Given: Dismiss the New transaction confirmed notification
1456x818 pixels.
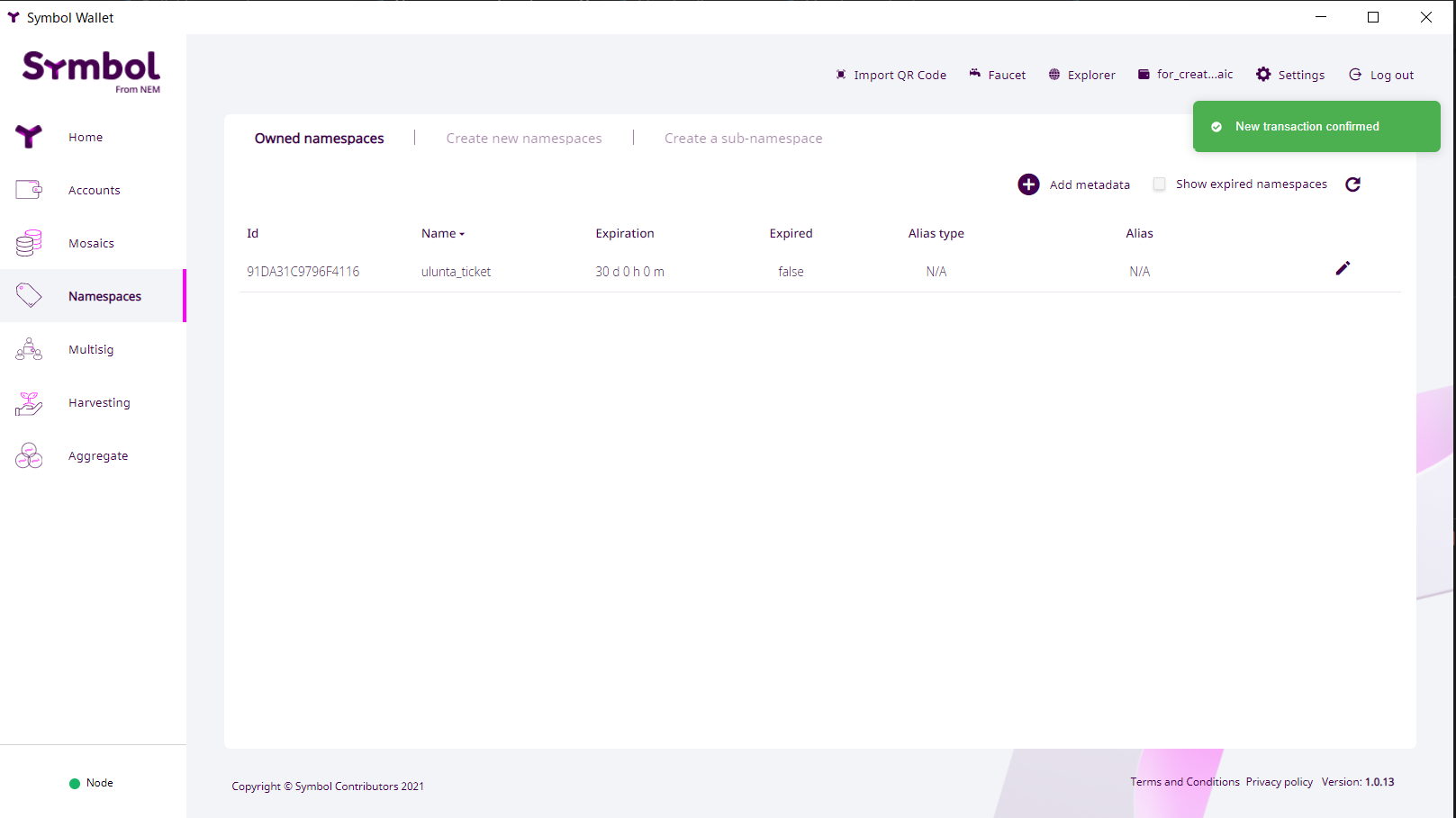Looking at the screenshot, I should coord(1316,126).
